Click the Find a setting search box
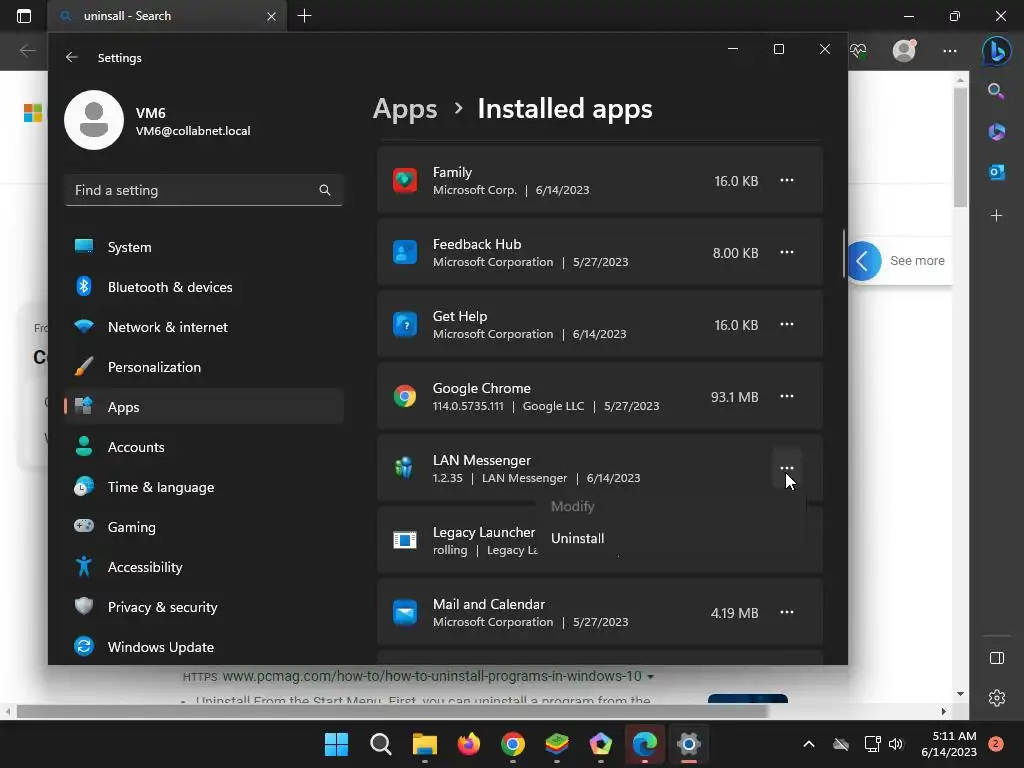Viewport: 1024px width, 768px height. pos(204,190)
